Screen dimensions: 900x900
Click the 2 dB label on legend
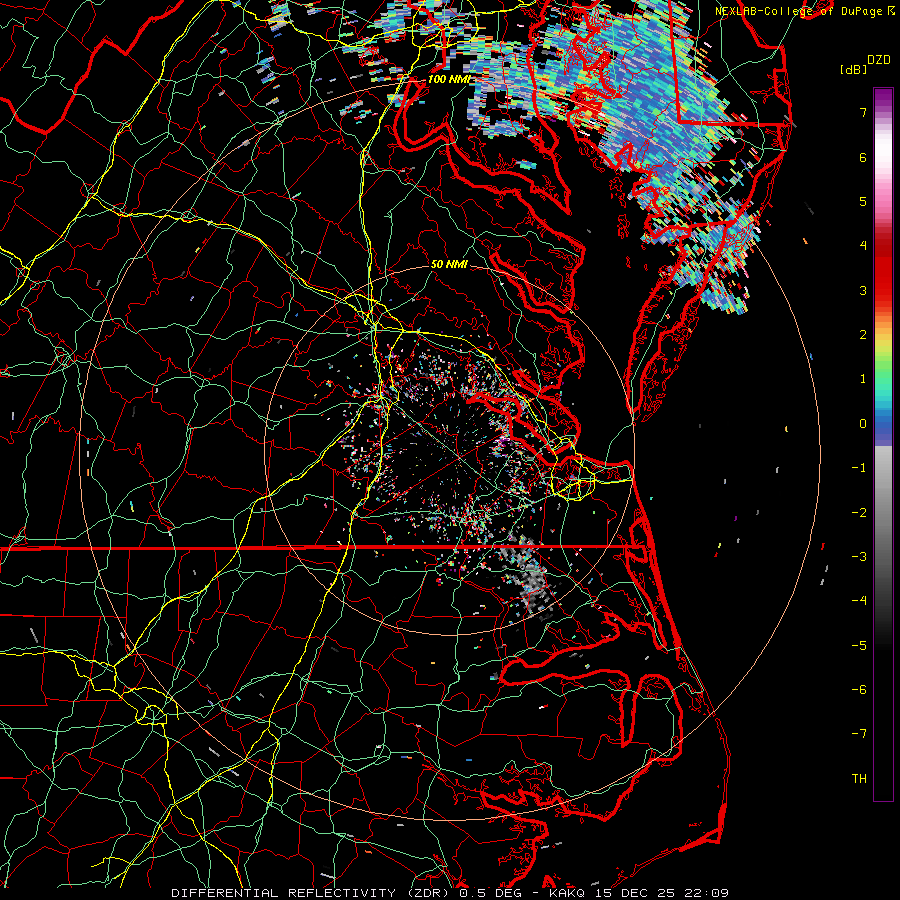click(x=863, y=335)
